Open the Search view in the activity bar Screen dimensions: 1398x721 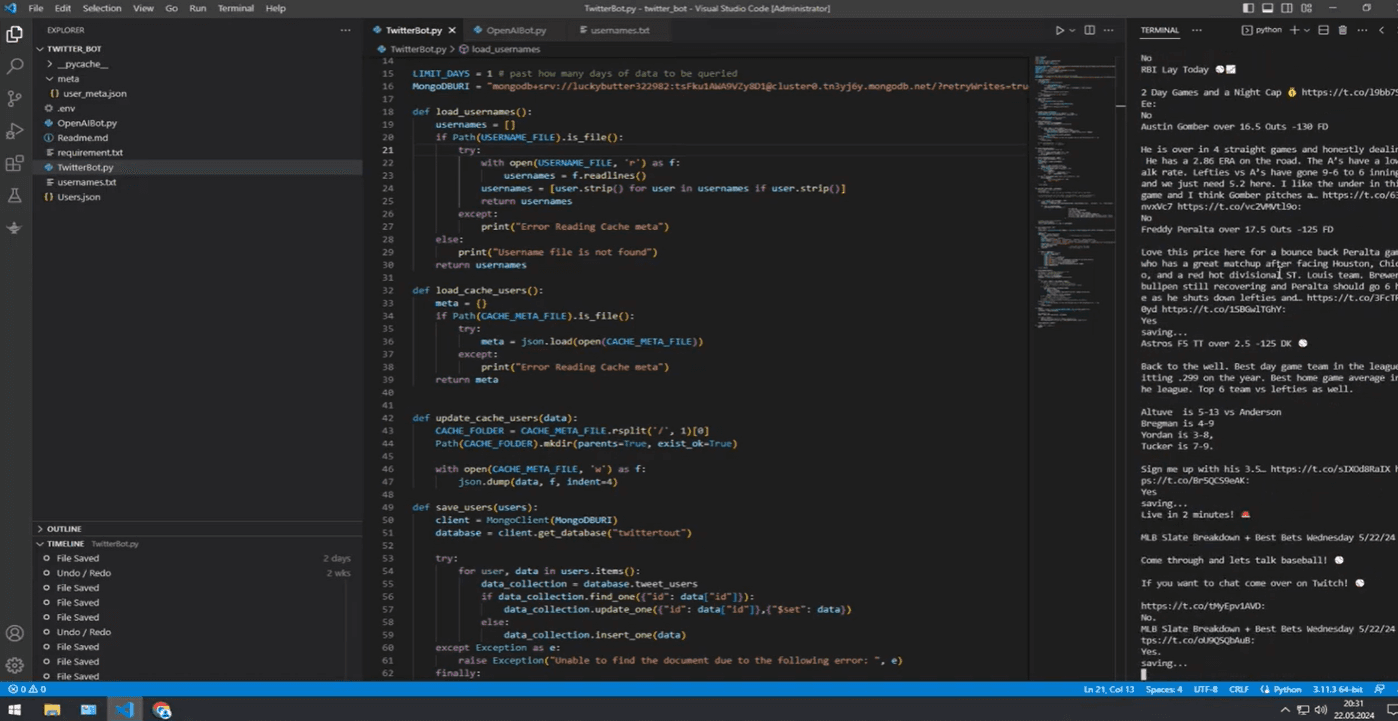point(15,66)
